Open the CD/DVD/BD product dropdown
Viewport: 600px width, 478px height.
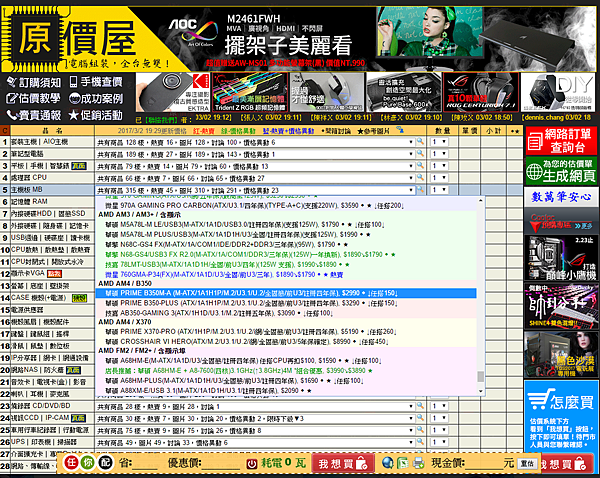point(255,406)
